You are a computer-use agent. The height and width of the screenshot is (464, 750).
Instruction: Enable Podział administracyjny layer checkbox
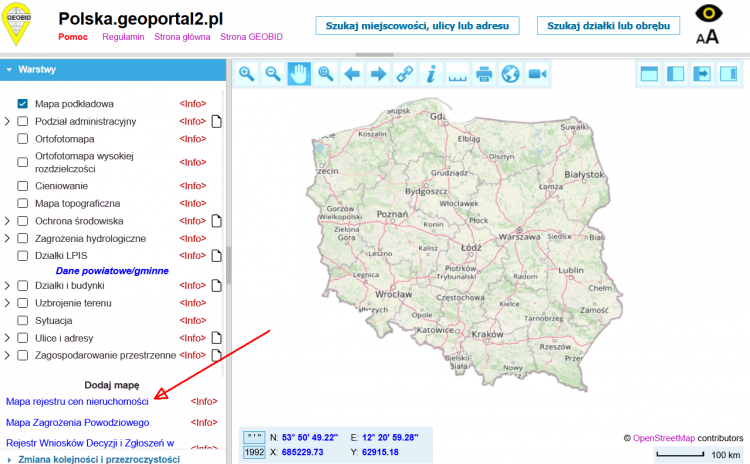[x=22, y=122]
